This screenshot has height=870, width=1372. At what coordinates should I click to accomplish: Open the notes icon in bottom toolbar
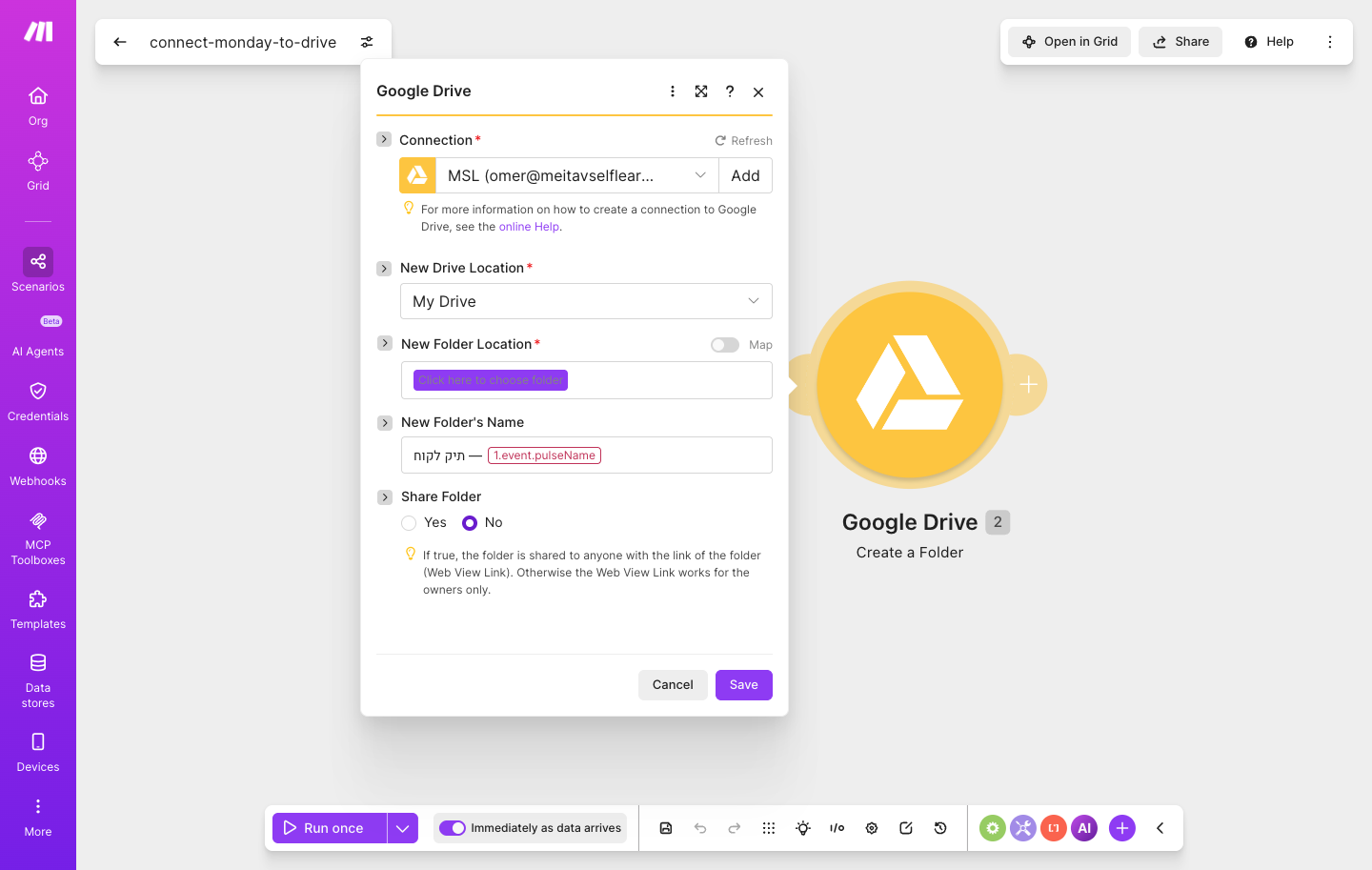click(x=906, y=828)
